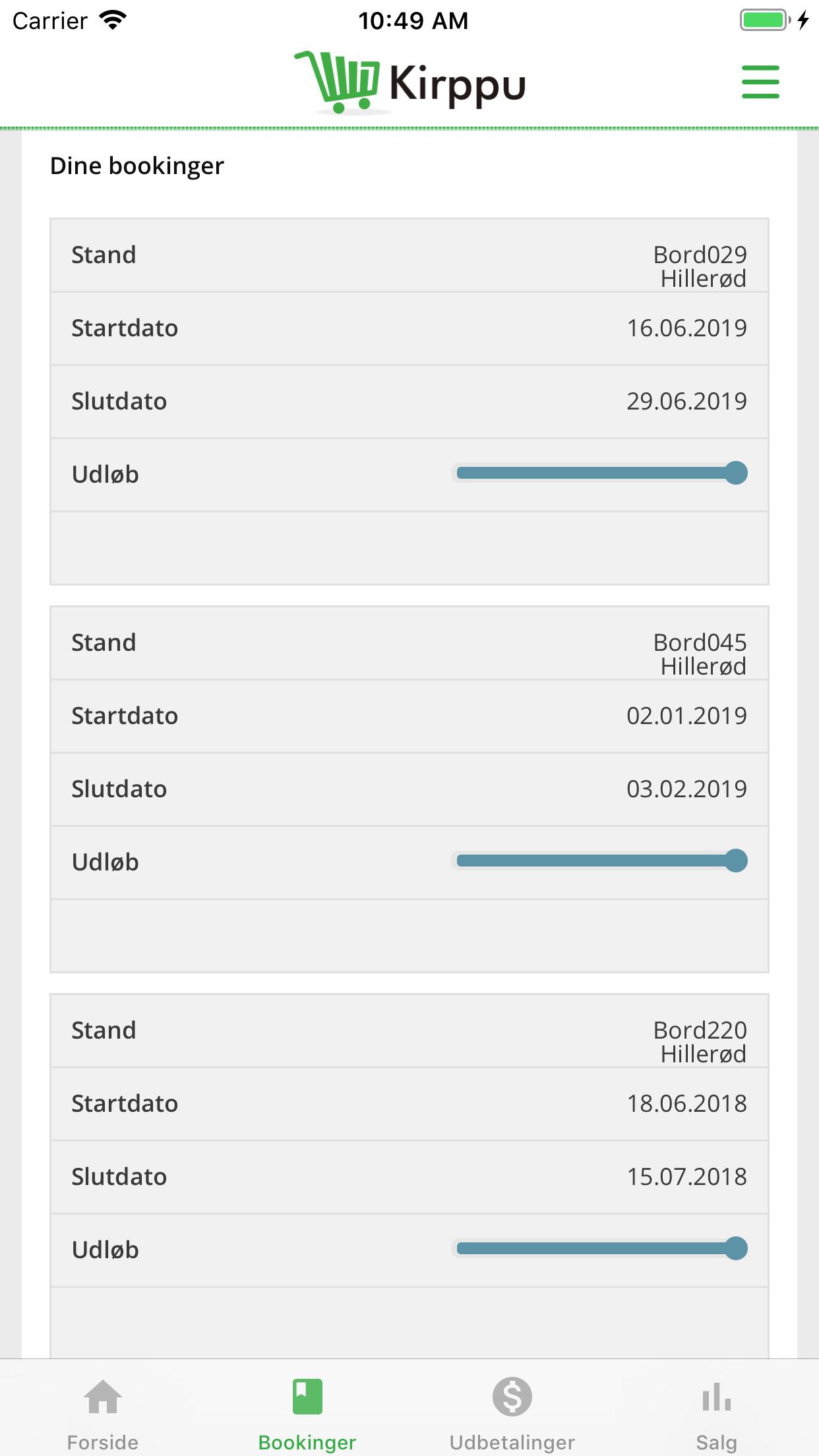
Task: Select the Bord045 Hillerød stand row
Action: click(409, 644)
